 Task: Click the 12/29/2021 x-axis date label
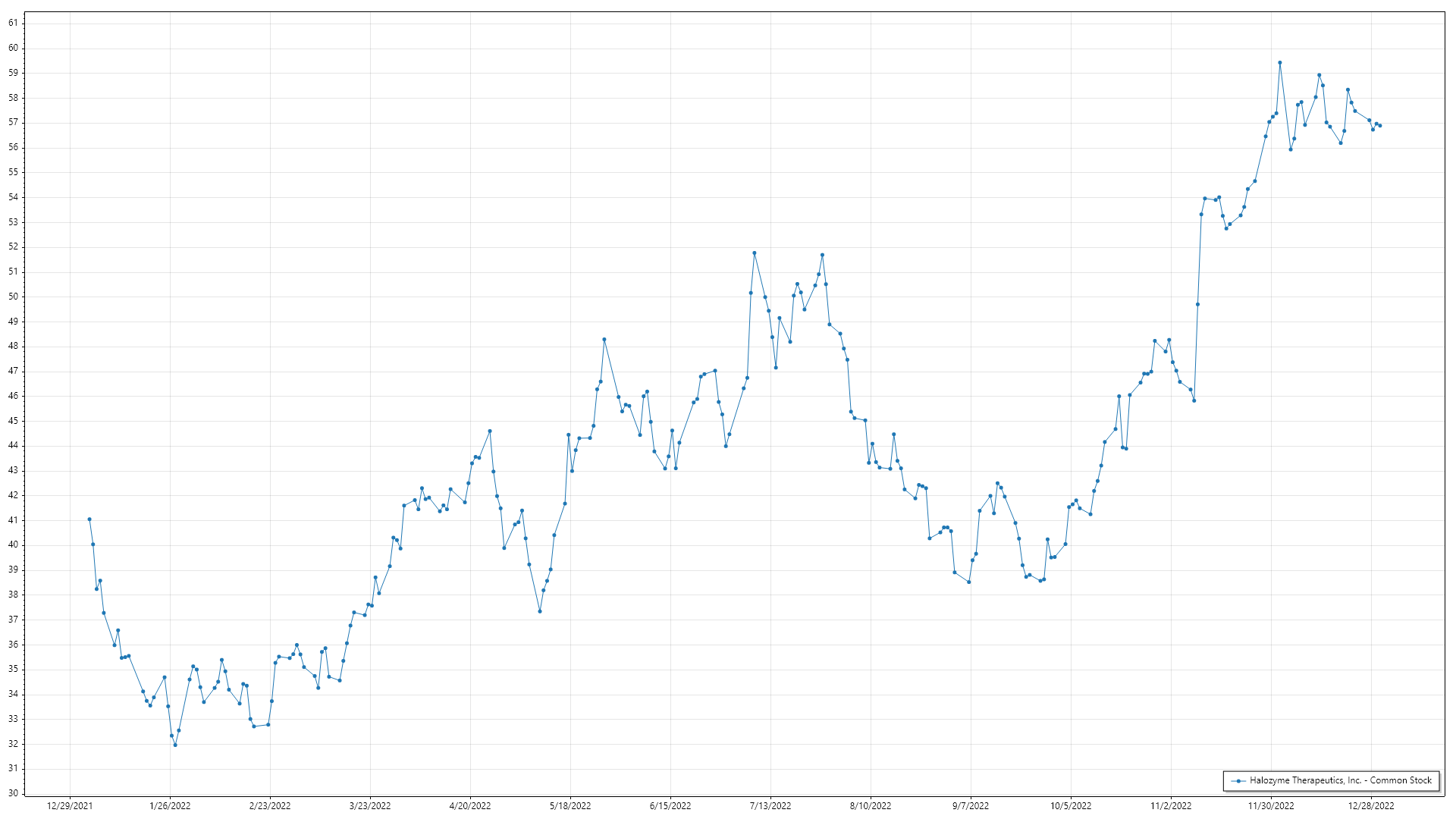pyautogui.click(x=70, y=806)
